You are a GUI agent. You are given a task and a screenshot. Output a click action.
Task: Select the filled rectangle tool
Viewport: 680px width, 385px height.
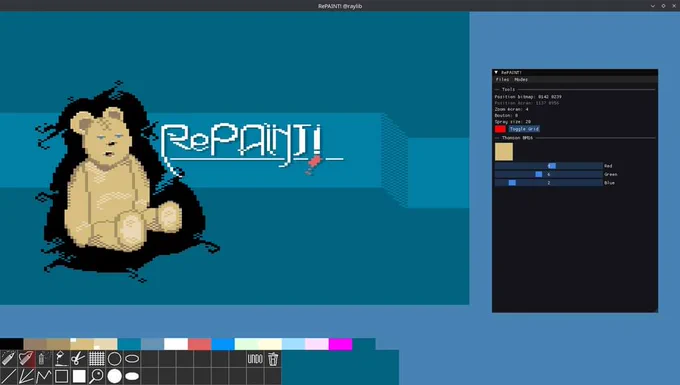pos(78,376)
